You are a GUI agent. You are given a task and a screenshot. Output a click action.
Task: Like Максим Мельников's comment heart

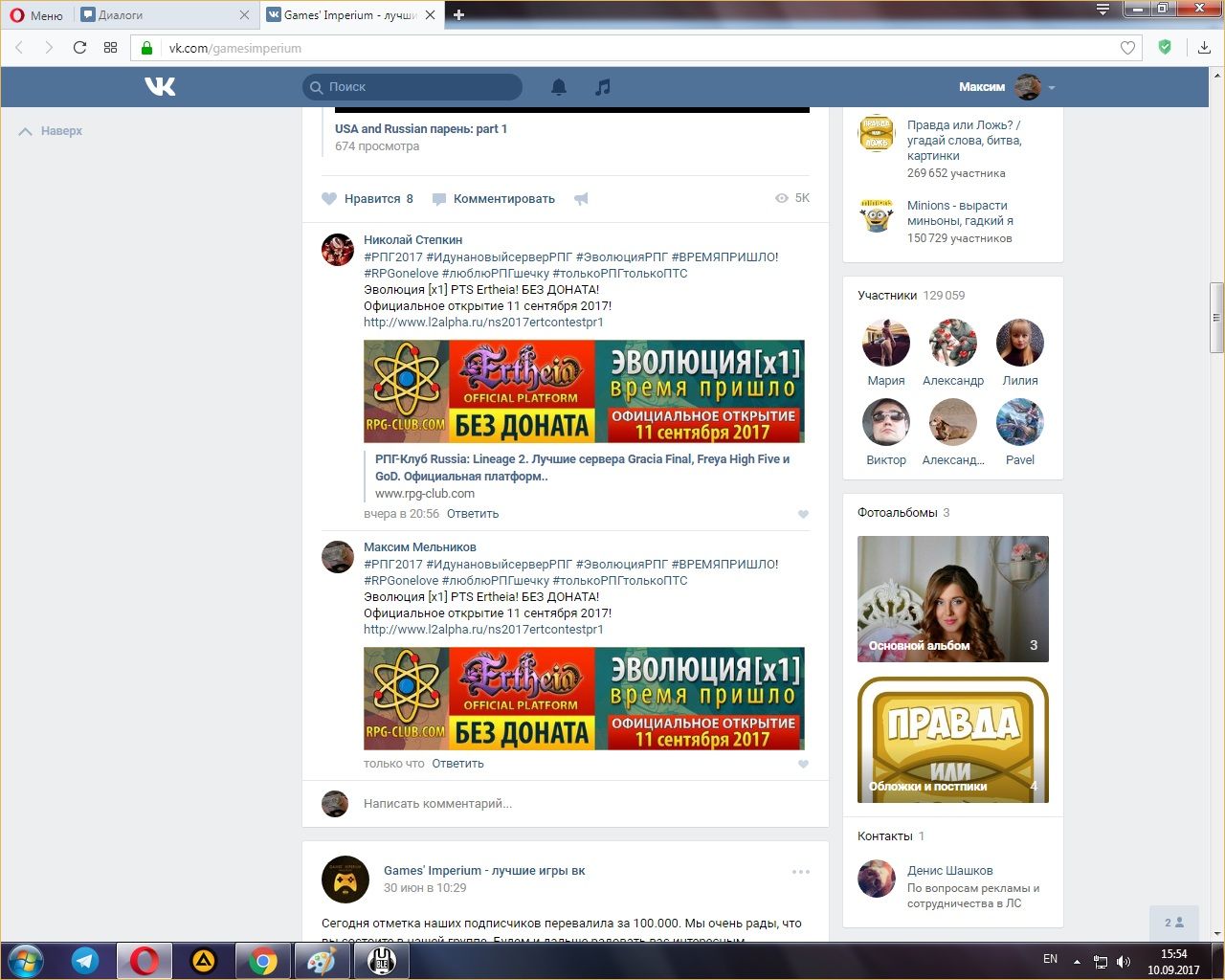coord(803,765)
